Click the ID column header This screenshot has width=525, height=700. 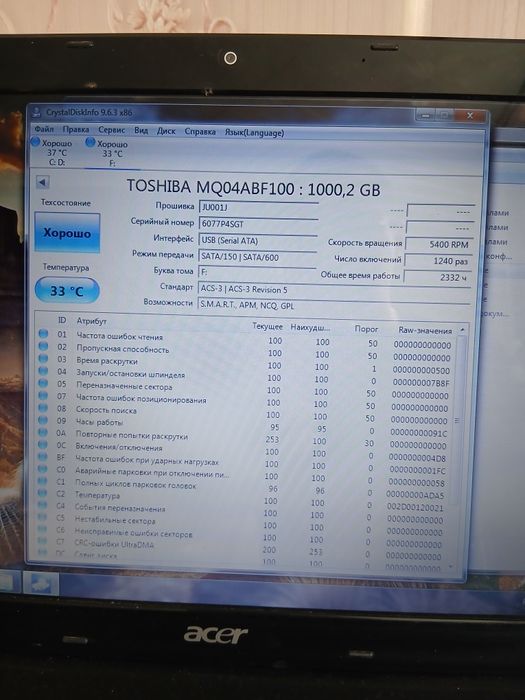coord(62,320)
